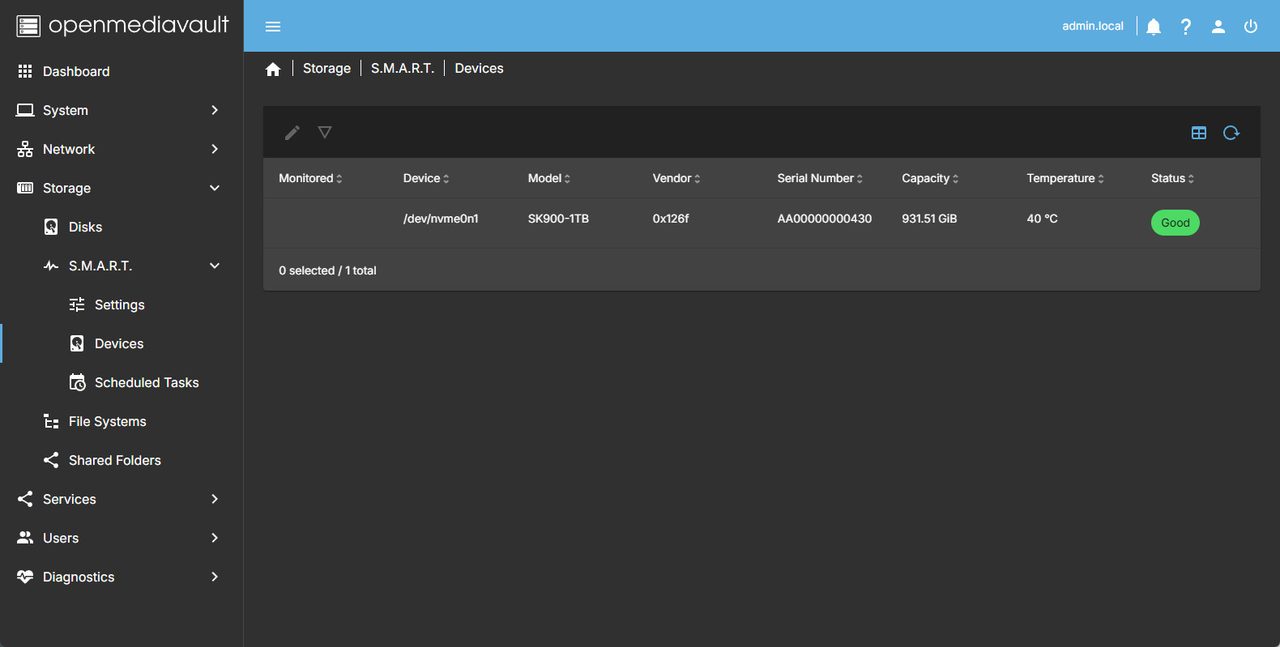
Task: Open the help question mark menu
Action: (1186, 26)
